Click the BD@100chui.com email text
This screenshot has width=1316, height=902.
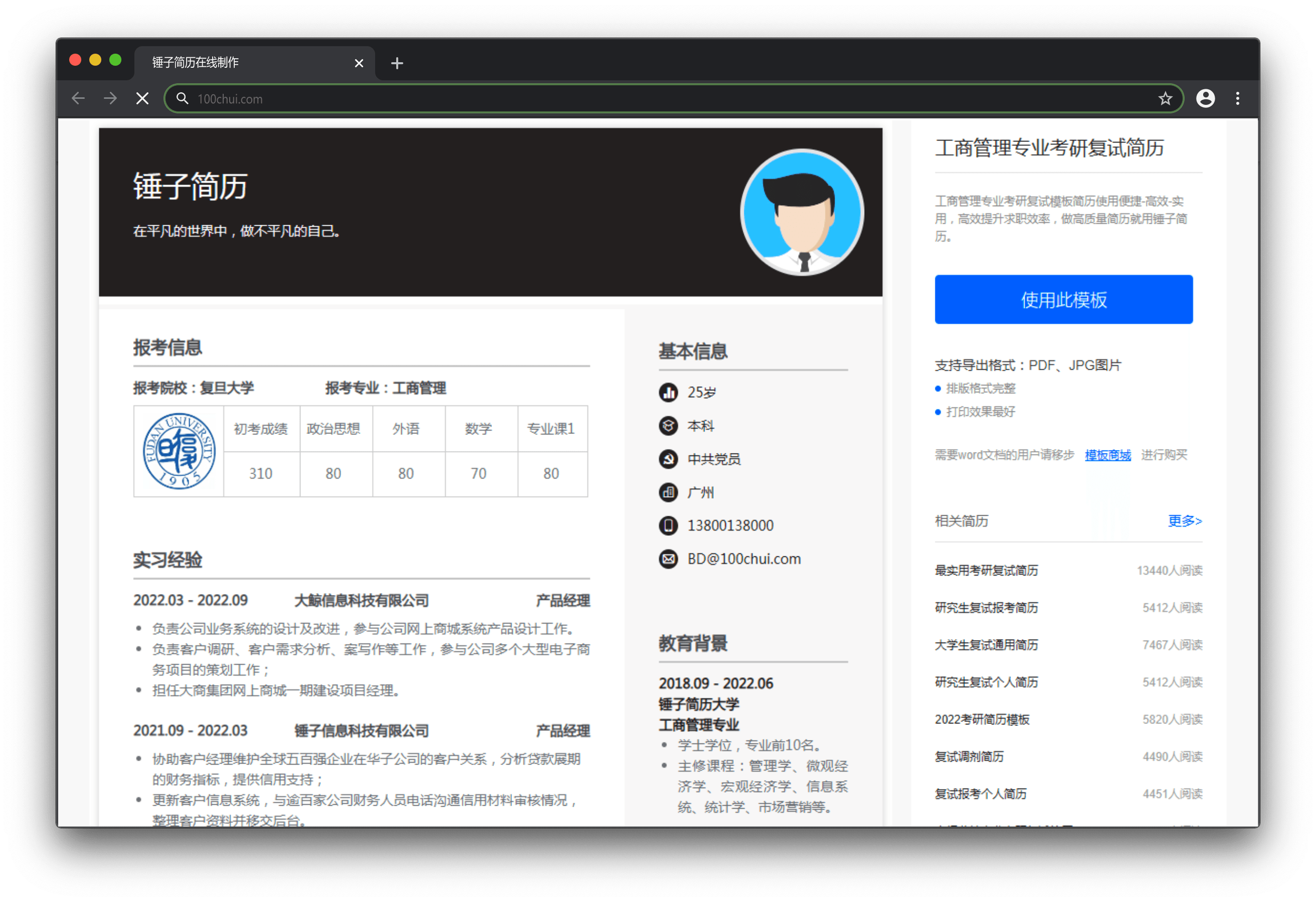pyautogui.click(x=744, y=559)
